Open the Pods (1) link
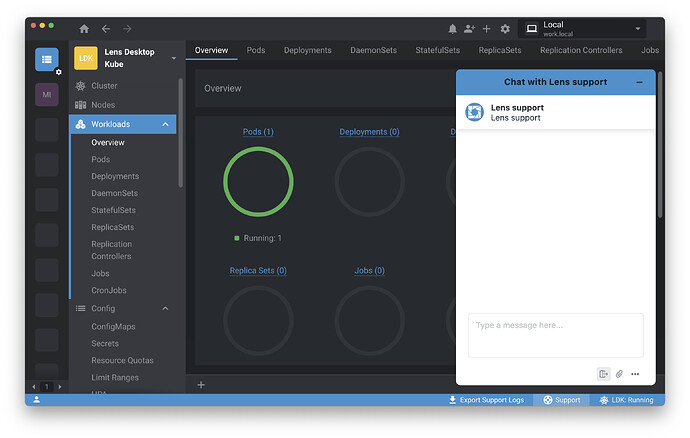 pyautogui.click(x=258, y=132)
